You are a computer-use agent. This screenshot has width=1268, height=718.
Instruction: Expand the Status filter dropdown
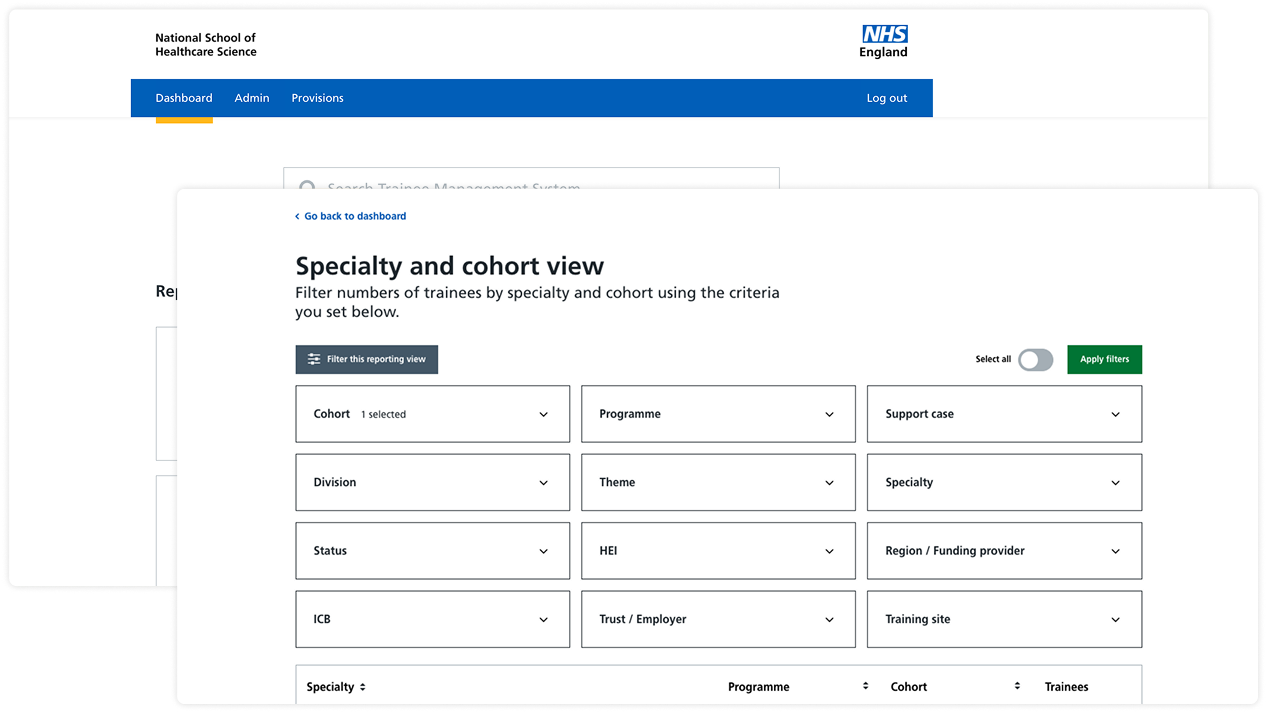pos(433,551)
